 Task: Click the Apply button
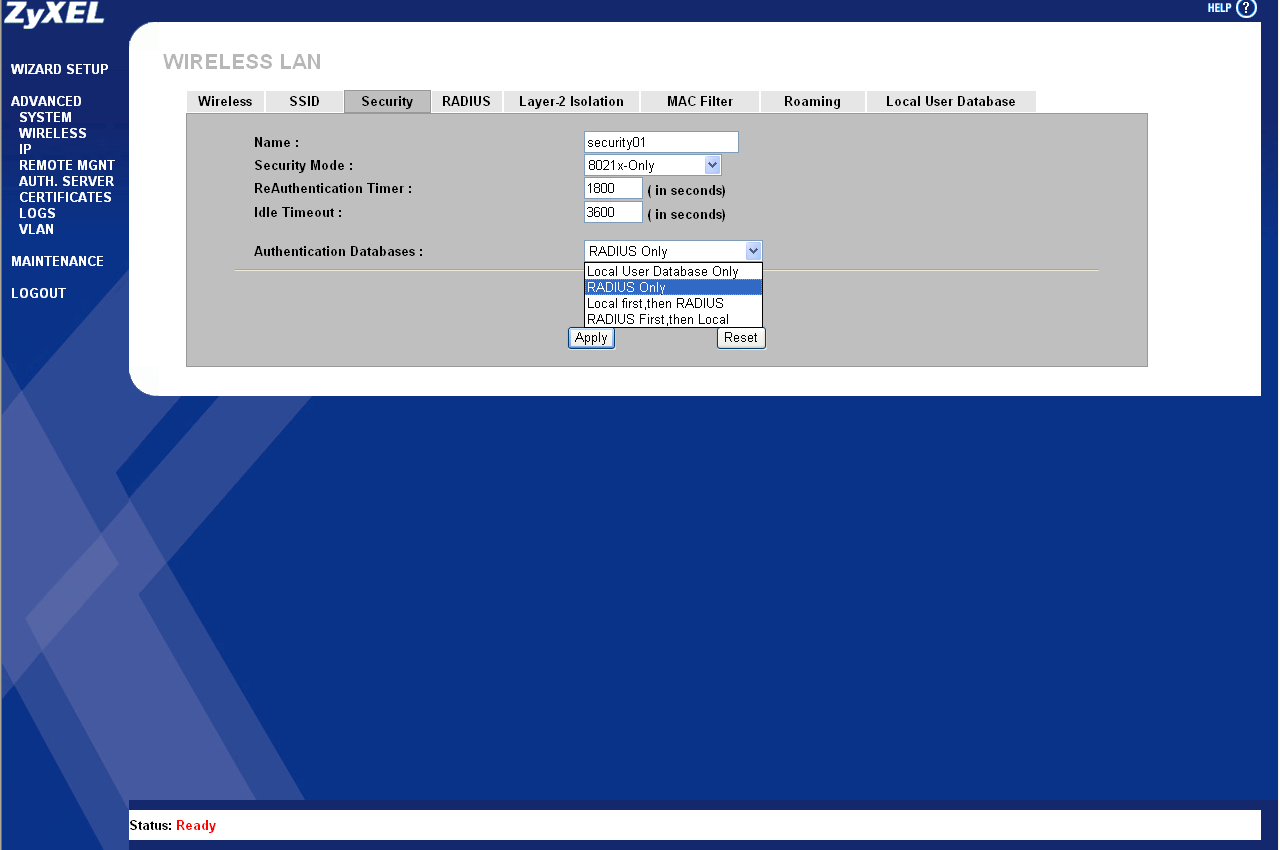point(591,338)
